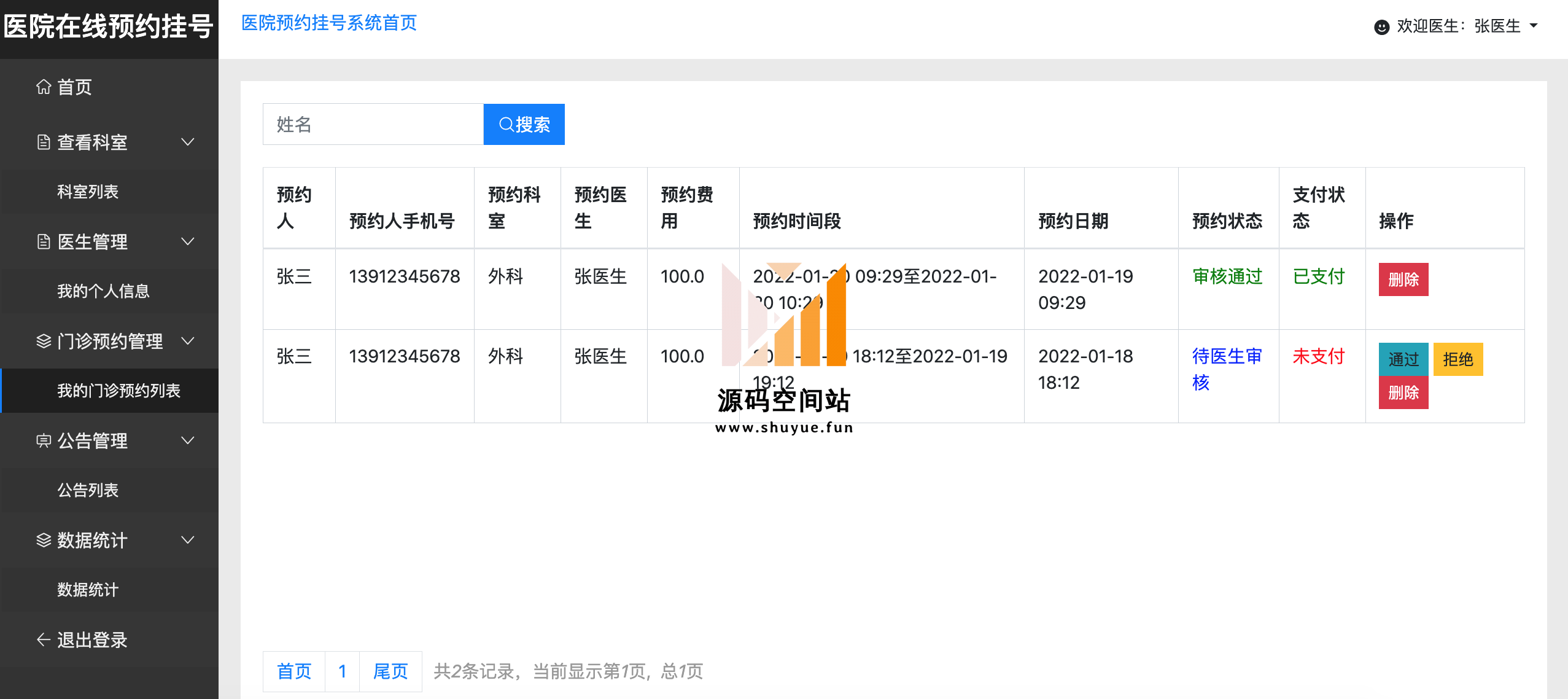Click the layers icon beside 数据统计 menu
The height and width of the screenshot is (699, 1568).
pos(44,541)
